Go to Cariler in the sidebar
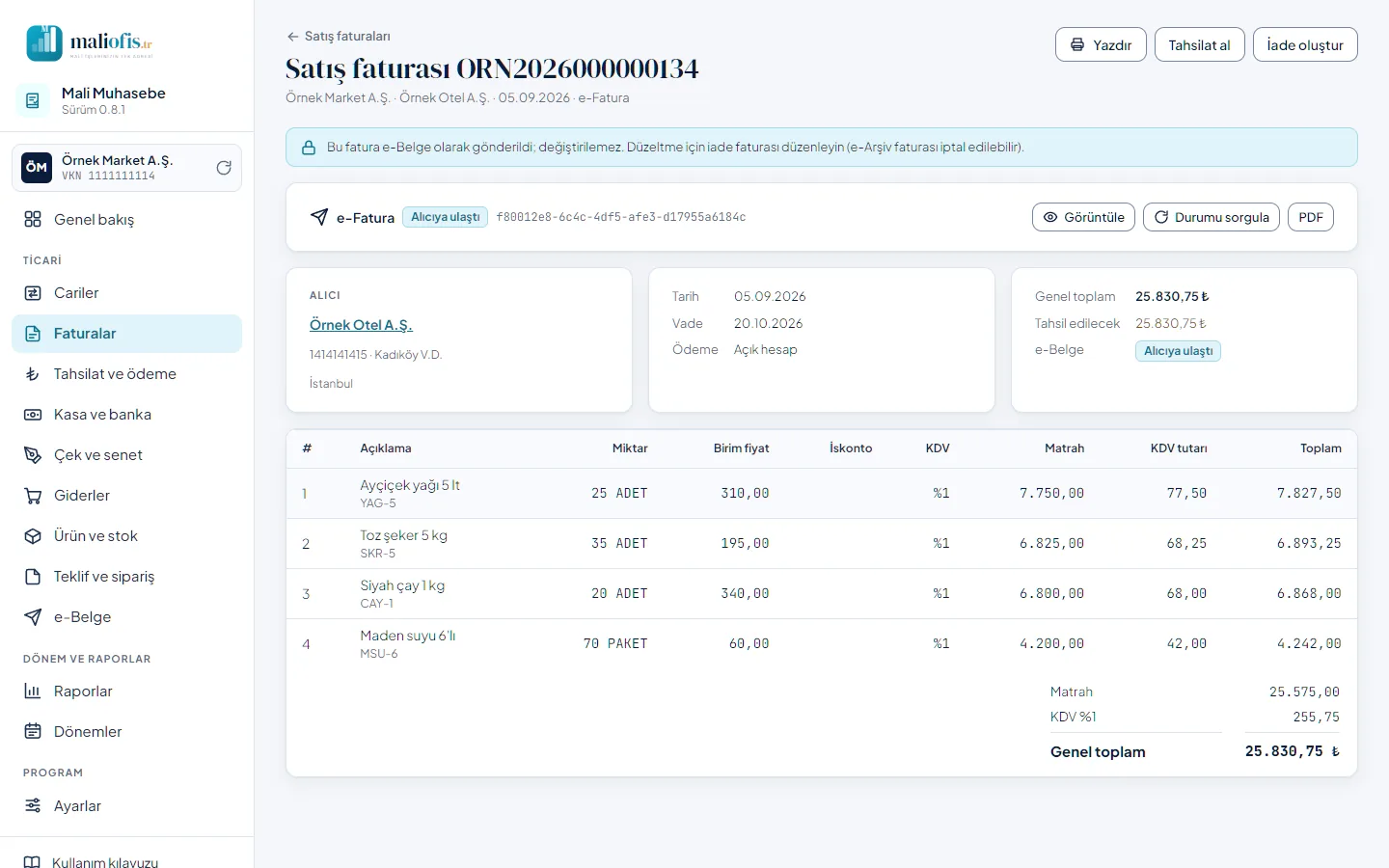Screen dimensions: 1389x868 (126, 293)
